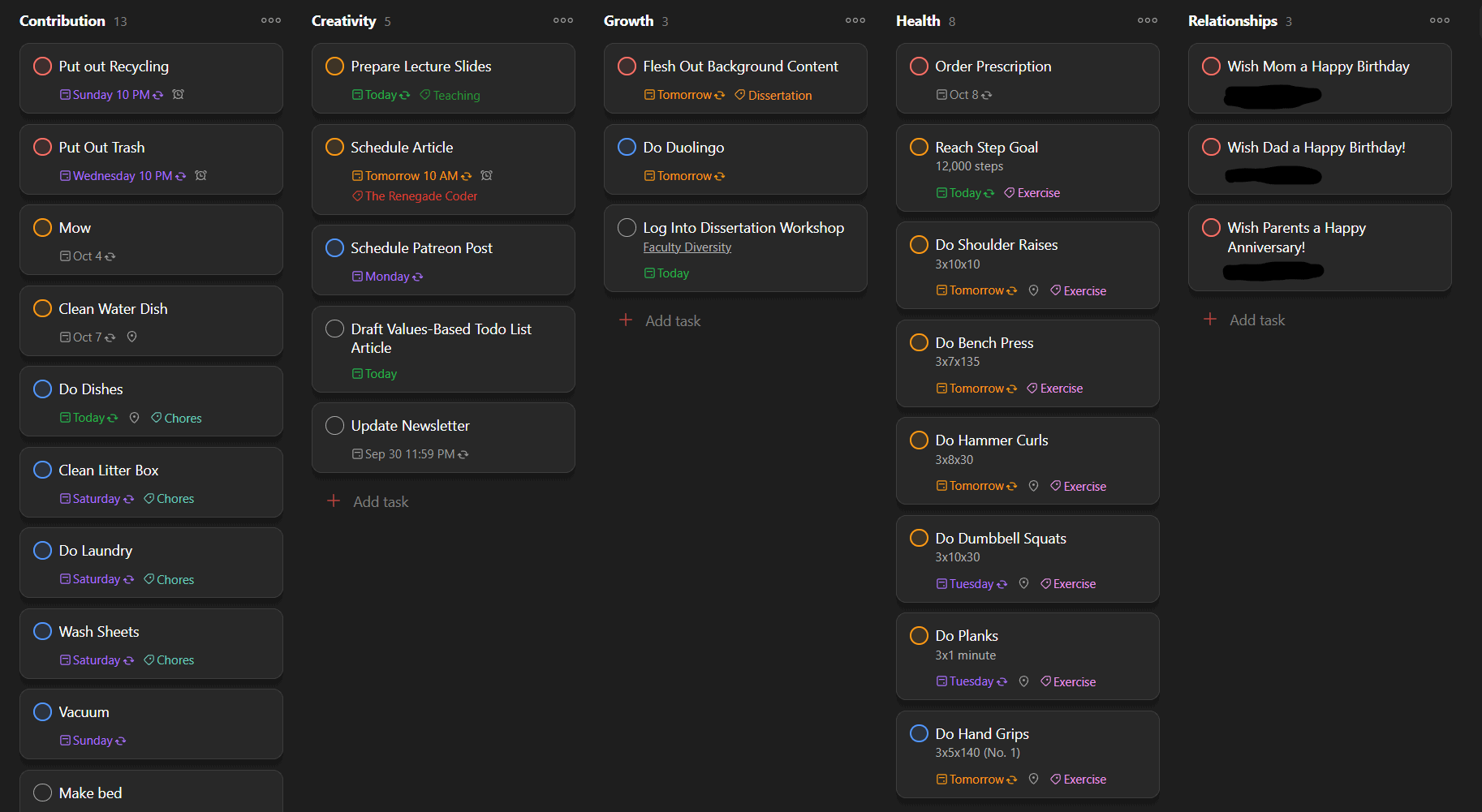
Task: Click The Renegade Coder project tag
Action: click(414, 195)
